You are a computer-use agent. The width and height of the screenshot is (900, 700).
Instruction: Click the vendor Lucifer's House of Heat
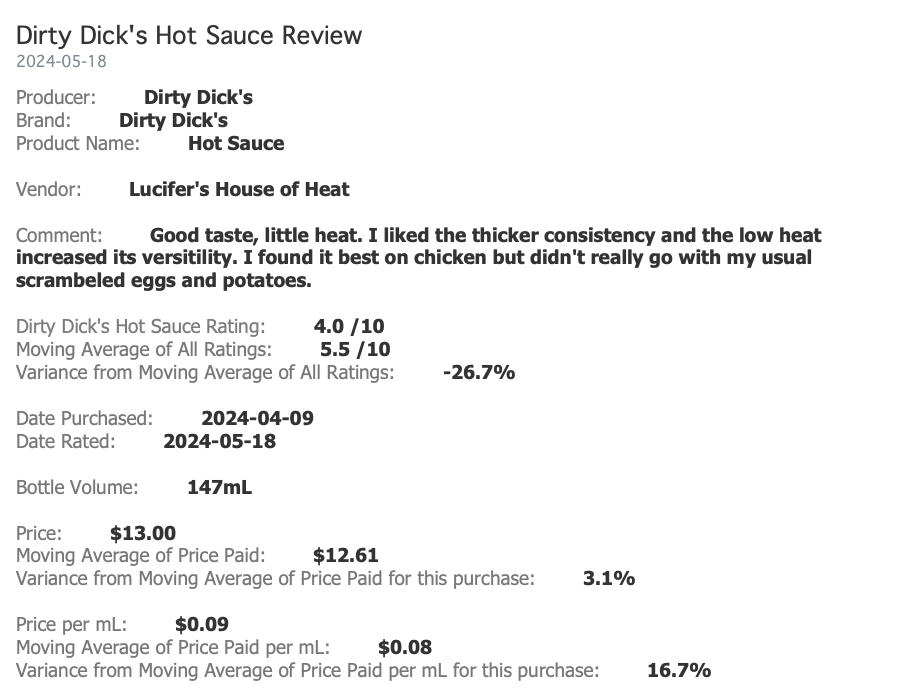point(239,189)
